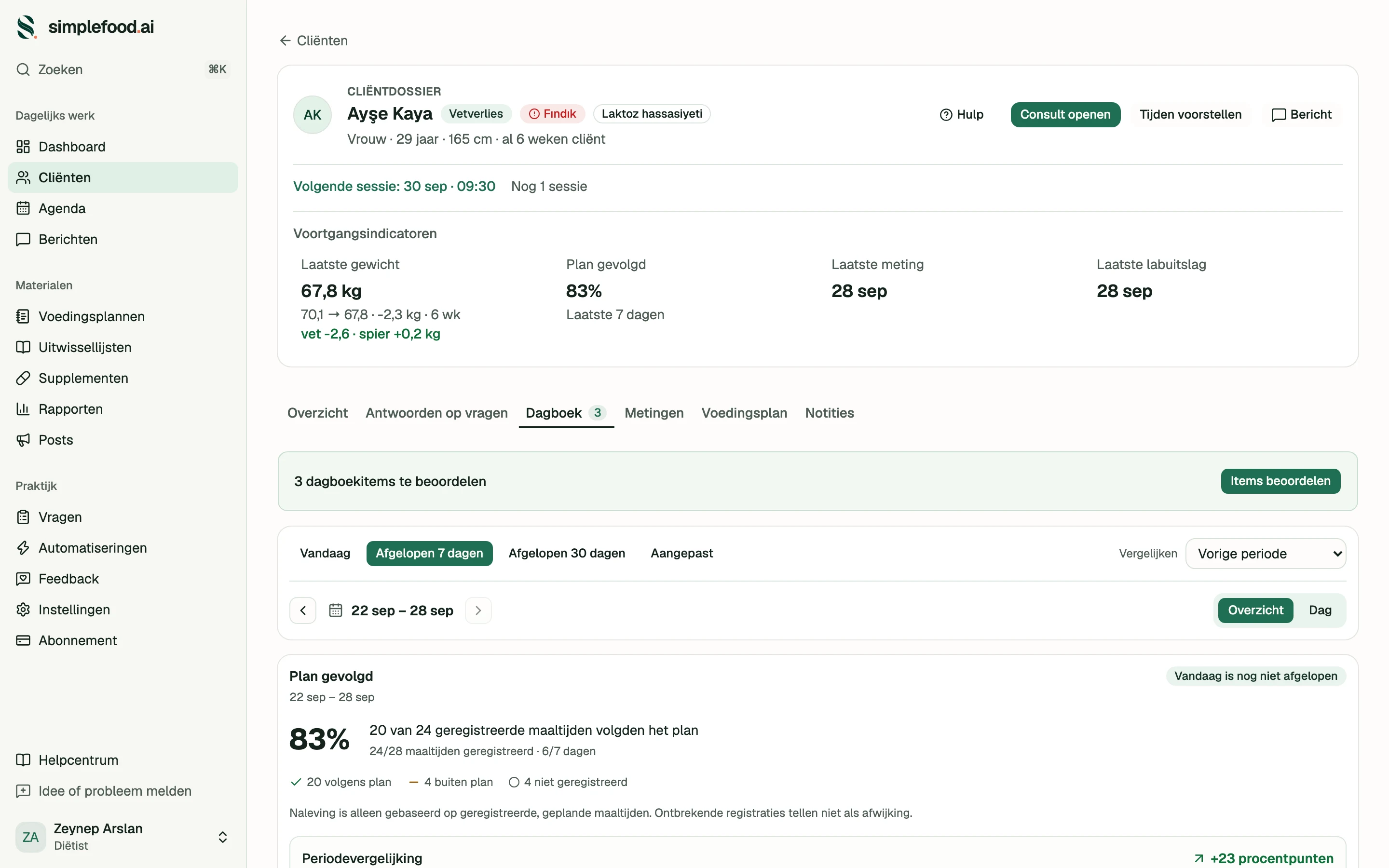The height and width of the screenshot is (868, 1389).
Task: Click the simplefood.ai logo icon
Action: click(27, 27)
